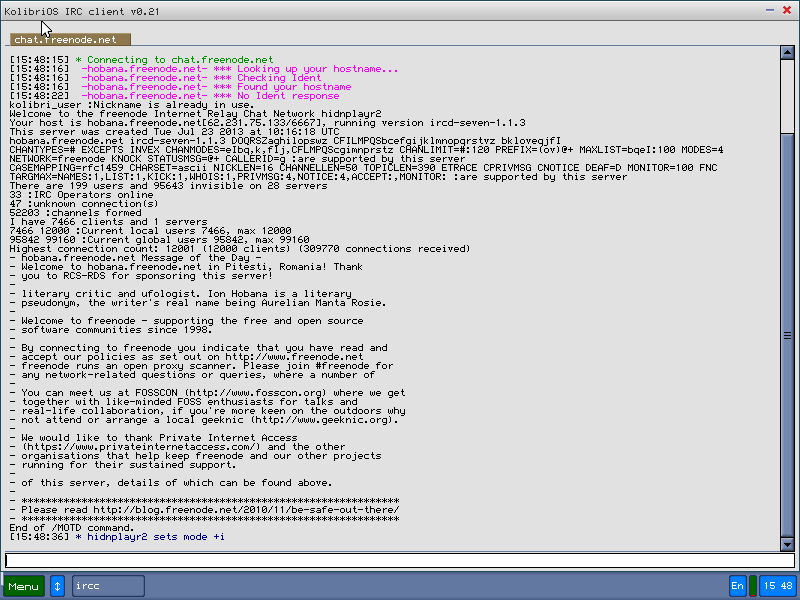Select the ircc taskbar button
The image size is (800, 600).
[x=108, y=586]
